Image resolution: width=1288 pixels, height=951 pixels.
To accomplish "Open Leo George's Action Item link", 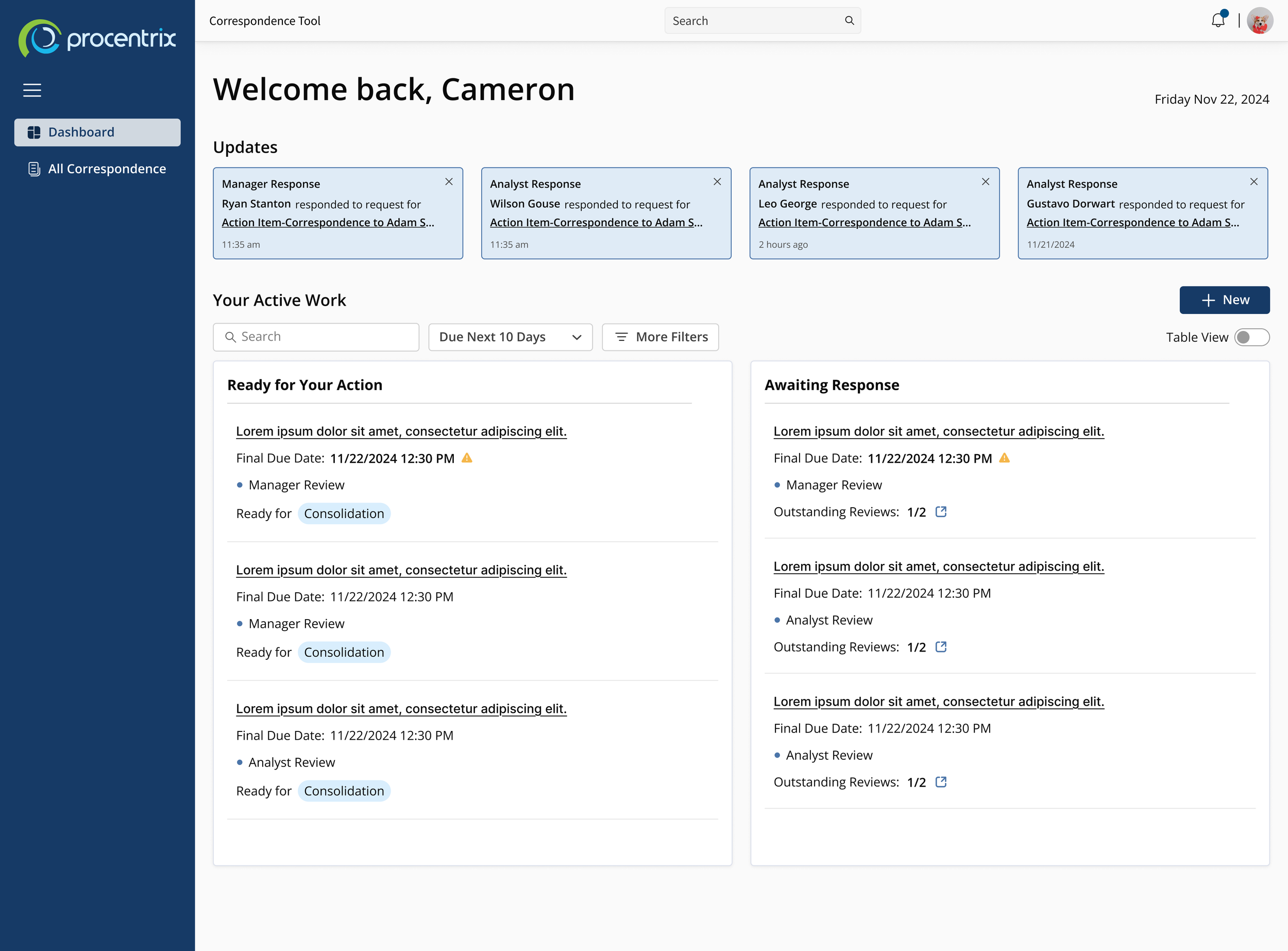I will pos(864,223).
